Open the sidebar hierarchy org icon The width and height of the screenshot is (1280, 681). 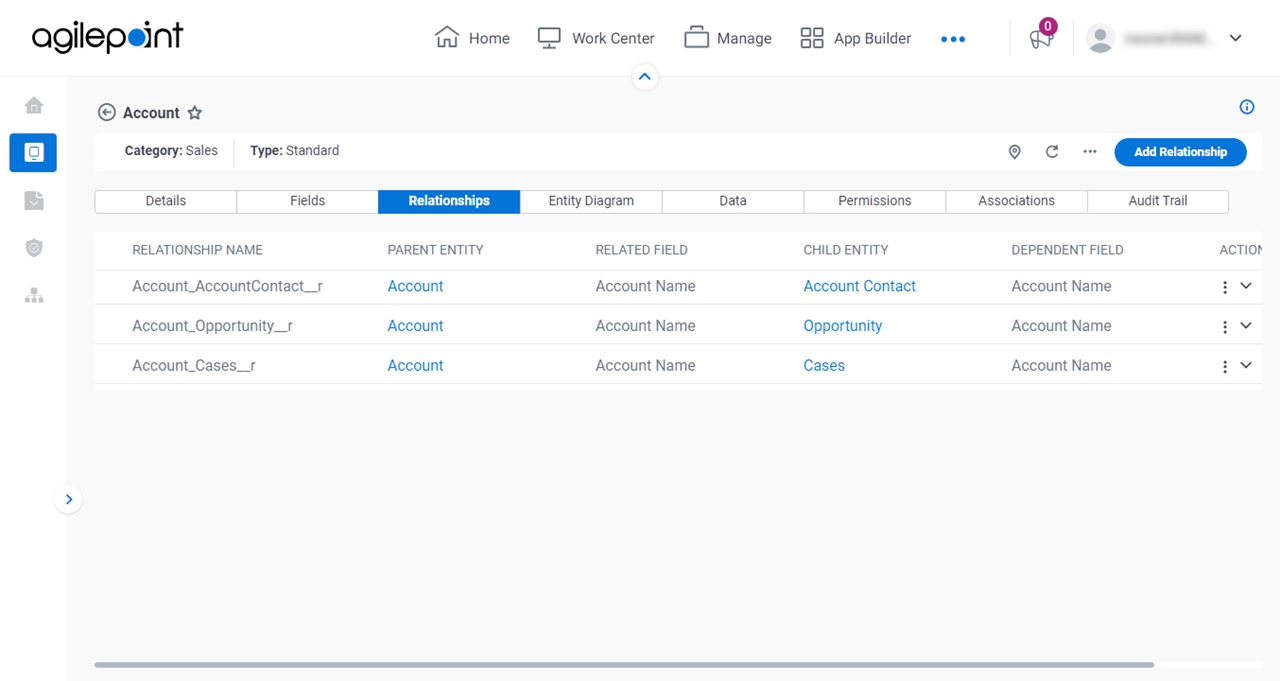[34, 295]
